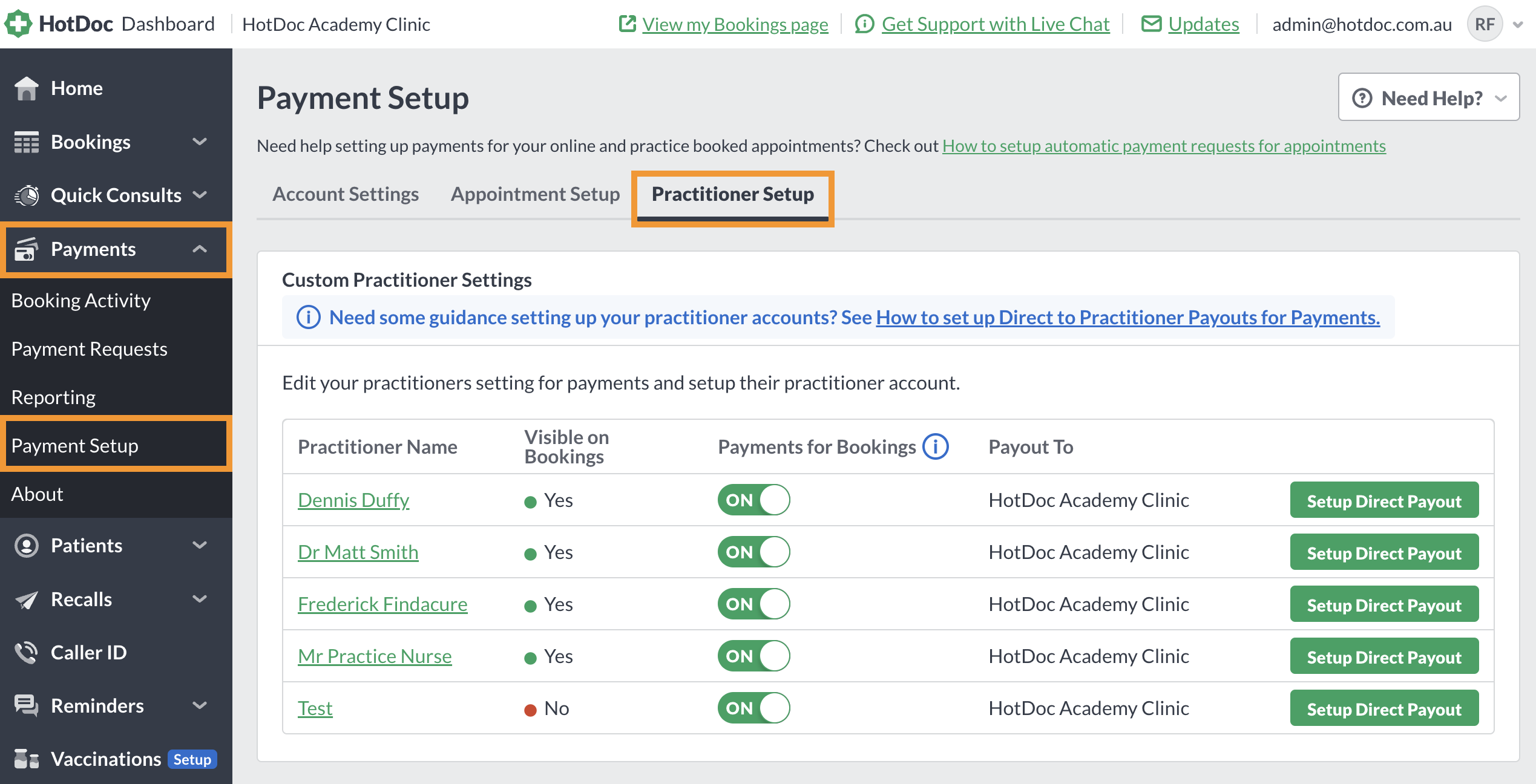The width and height of the screenshot is (1536, 784).
Task: Expand the Bookings menu chevron
Action: click(x=200, y=142)
